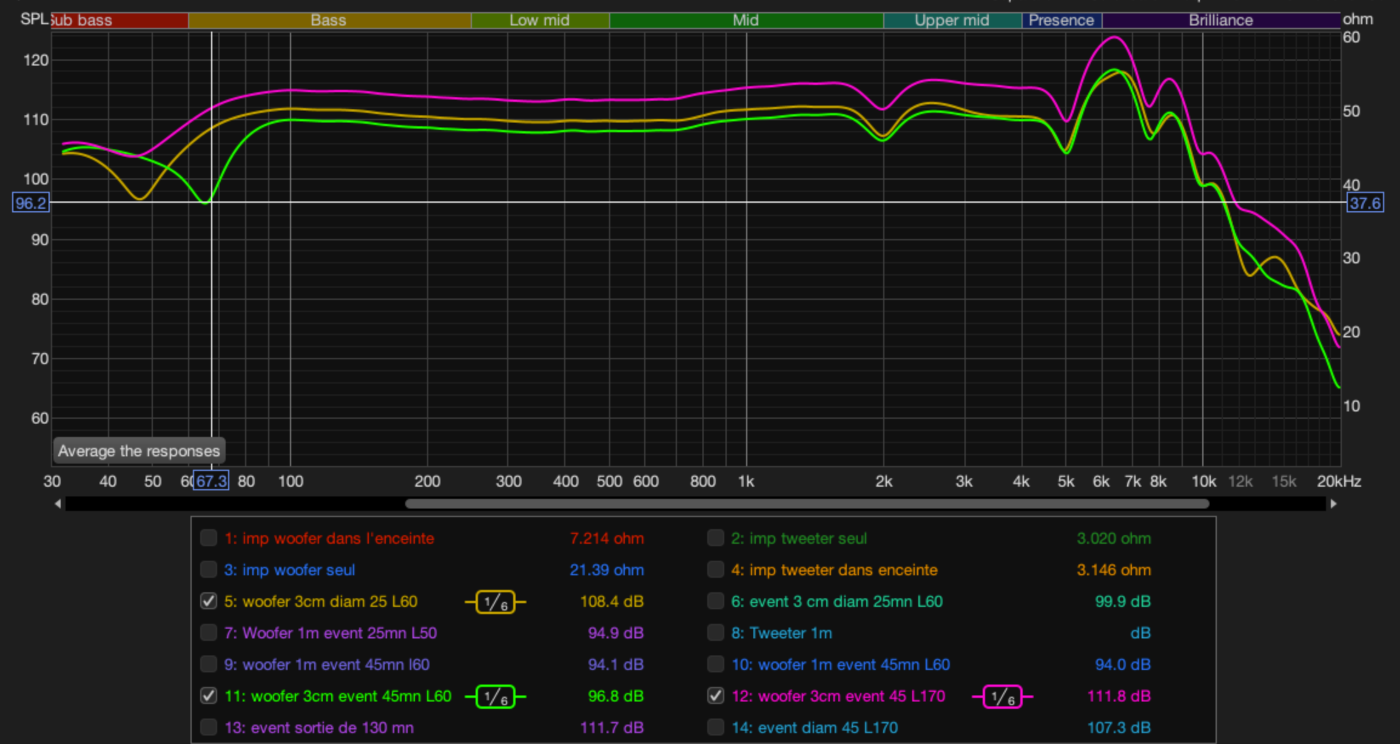
Task: Uncheck trace 12: woofer 3cm event 45 L170
Action: coord(715,696)
